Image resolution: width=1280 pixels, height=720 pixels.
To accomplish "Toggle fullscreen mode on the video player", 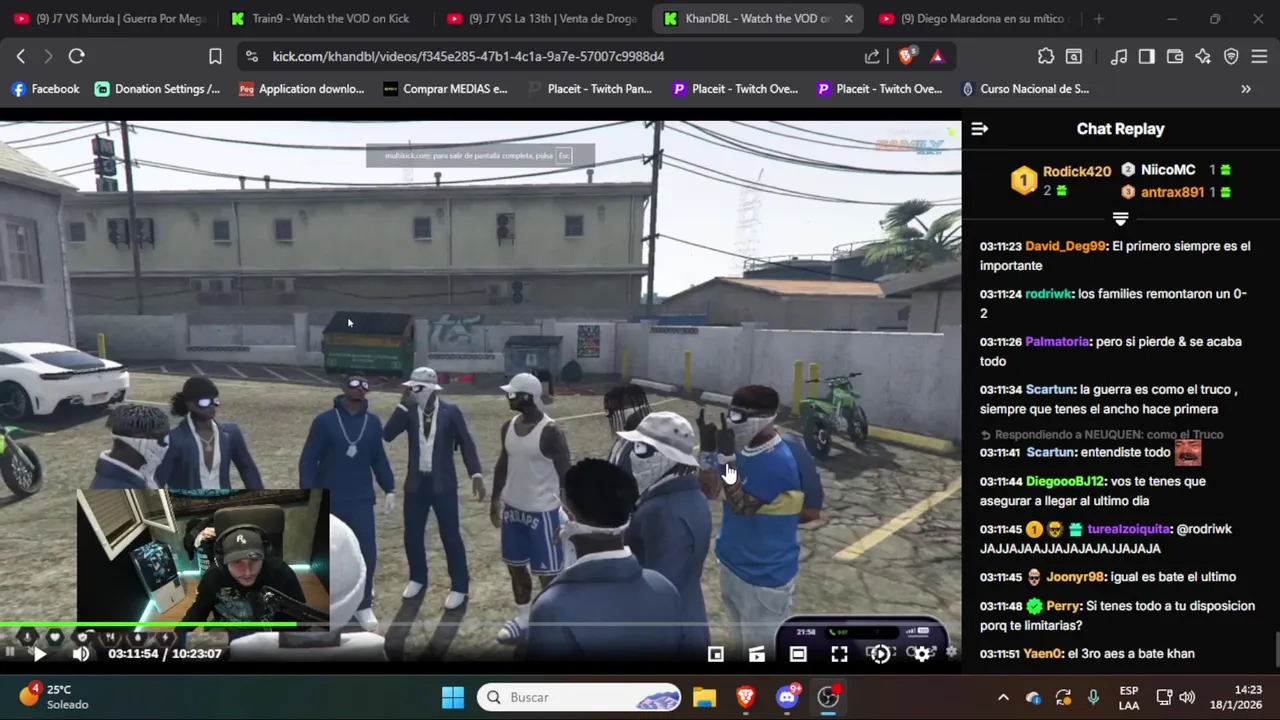I will tap(839, 654).
